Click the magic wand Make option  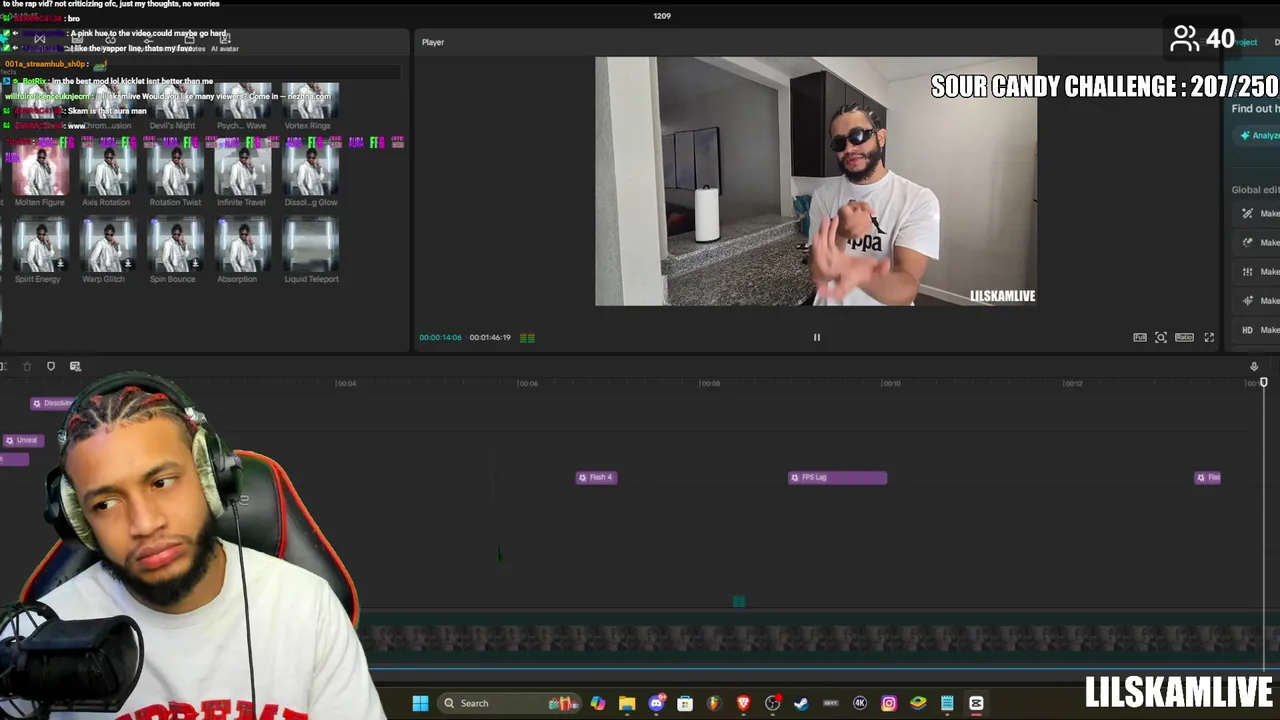pyautogui.click(x=1247, y=213)
